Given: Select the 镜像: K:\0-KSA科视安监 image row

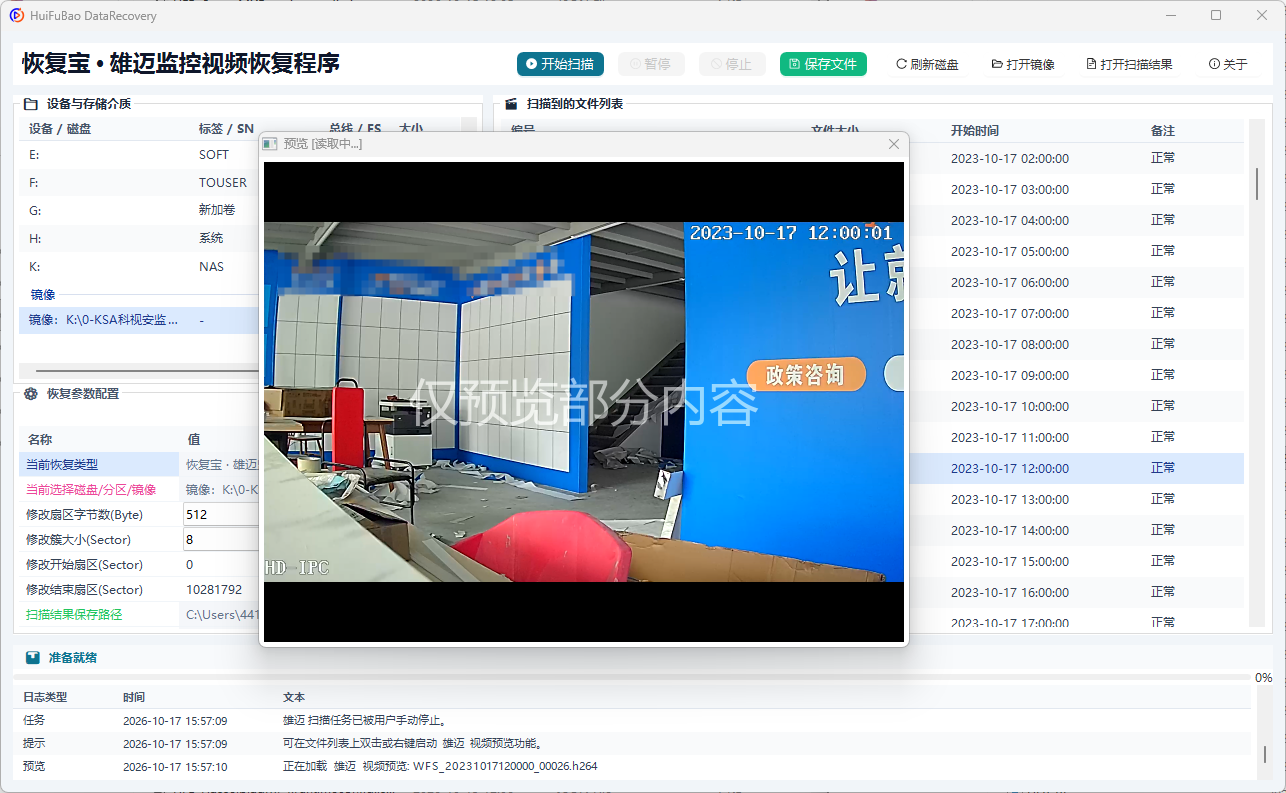Looking at the screenshot, I should point(138,320).
